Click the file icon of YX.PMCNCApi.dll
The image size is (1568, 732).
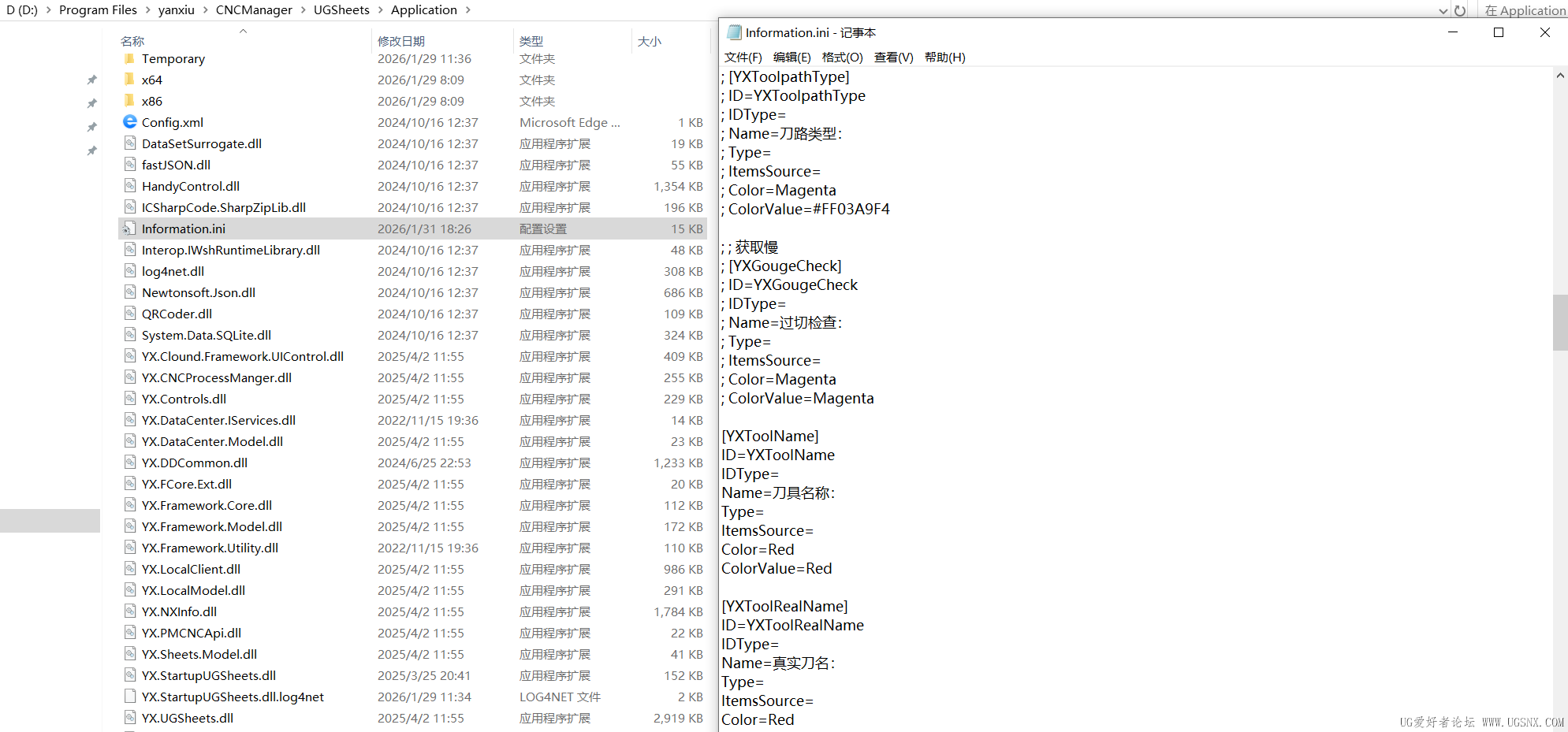coord(130,633)
